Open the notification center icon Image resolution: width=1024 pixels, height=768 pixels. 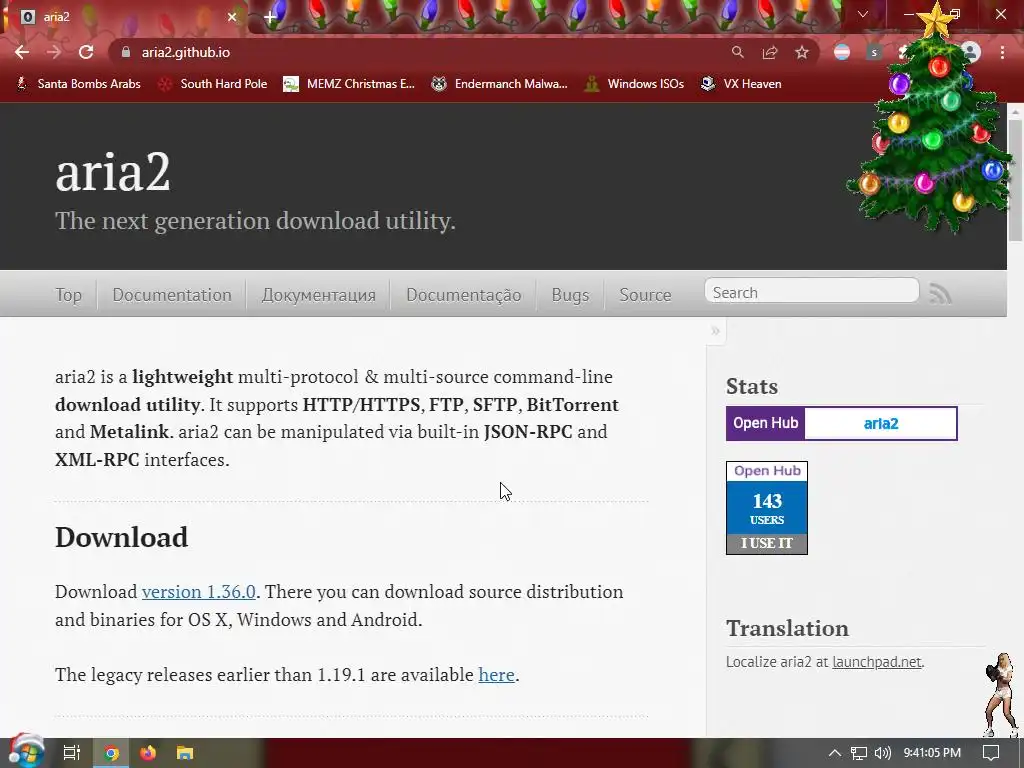click(x=991, y=753)
